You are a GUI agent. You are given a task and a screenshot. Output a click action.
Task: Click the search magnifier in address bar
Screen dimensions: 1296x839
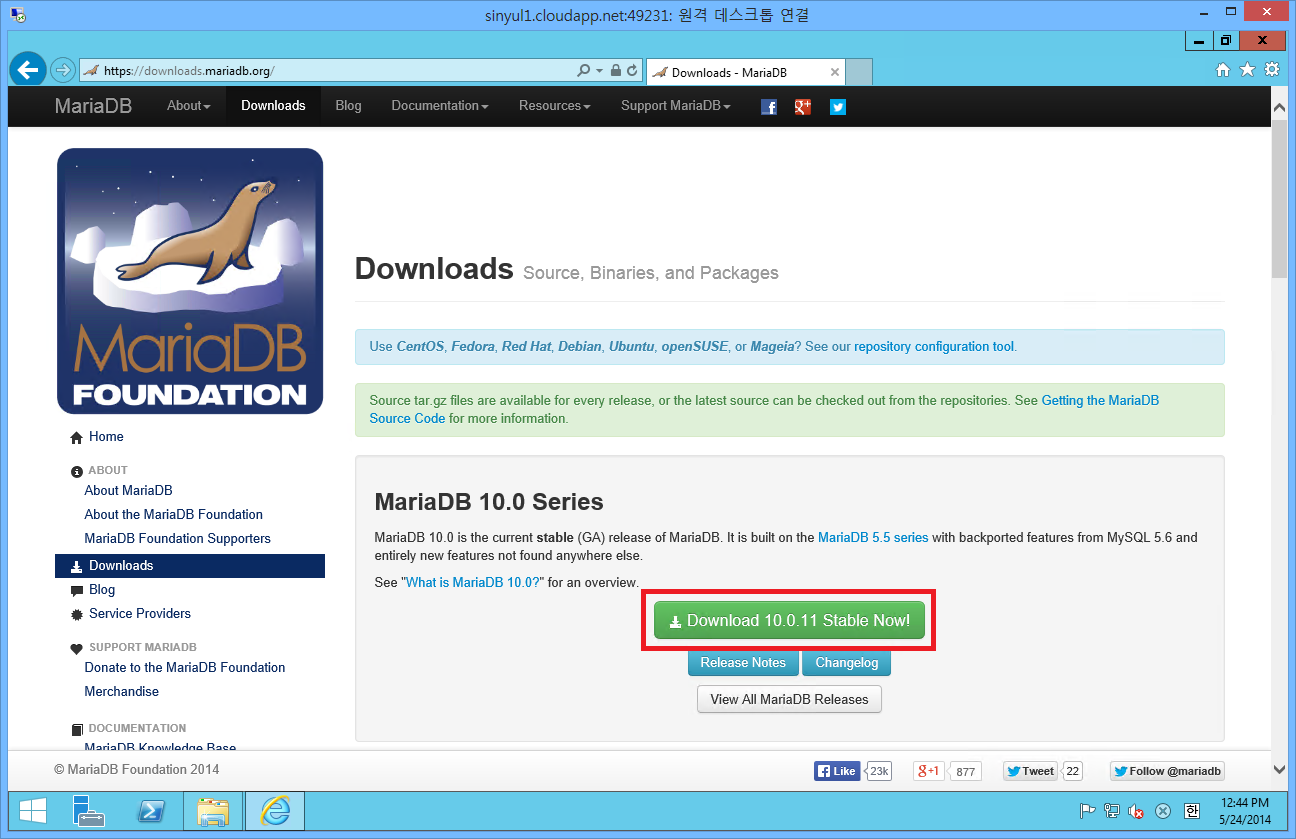pyautogui.click(x=584, y=71)
